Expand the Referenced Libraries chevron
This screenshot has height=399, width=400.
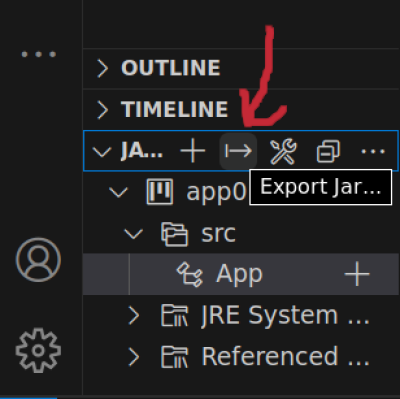(134, 357)
